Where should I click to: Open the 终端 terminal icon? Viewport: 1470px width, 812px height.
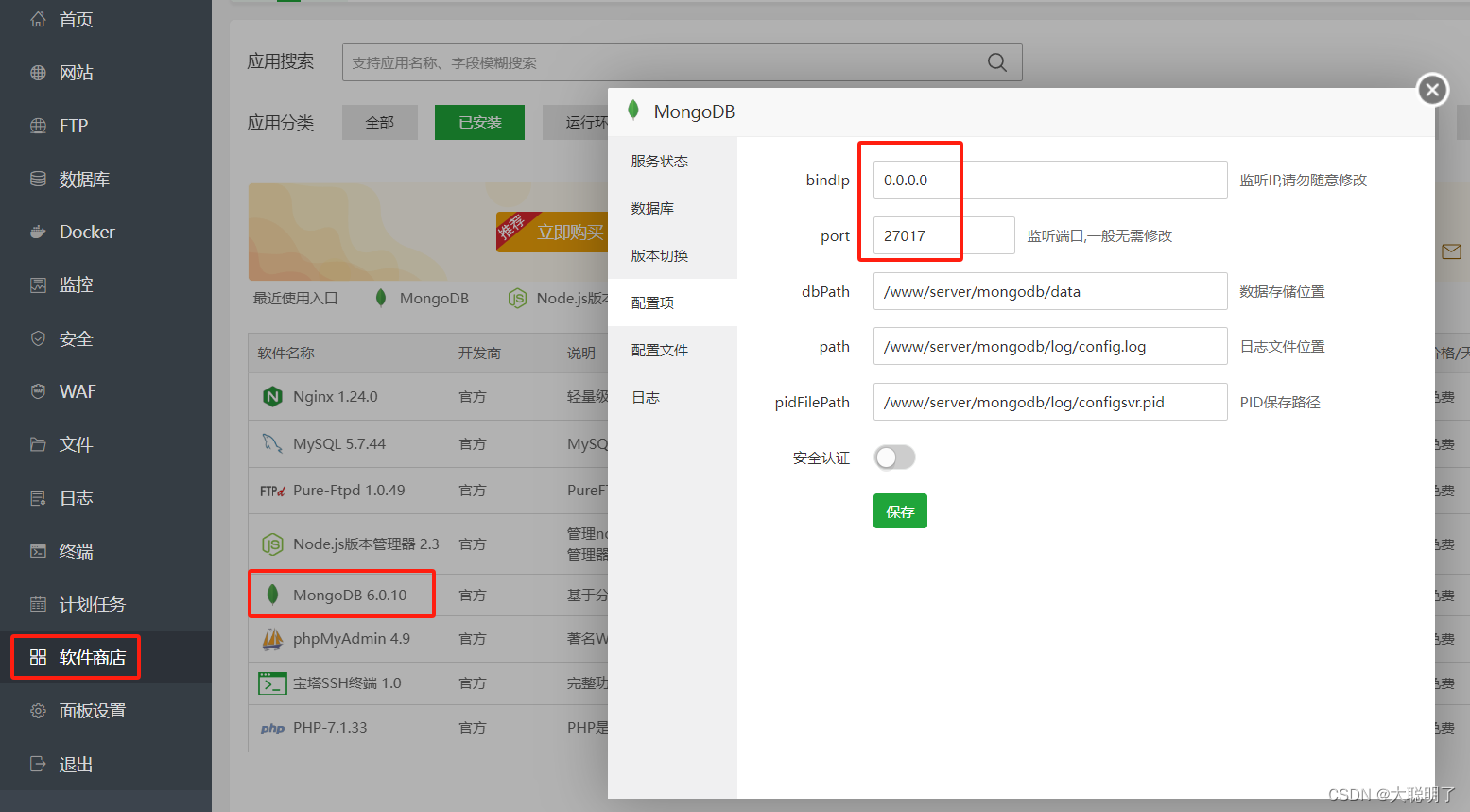tap(38, 551)
